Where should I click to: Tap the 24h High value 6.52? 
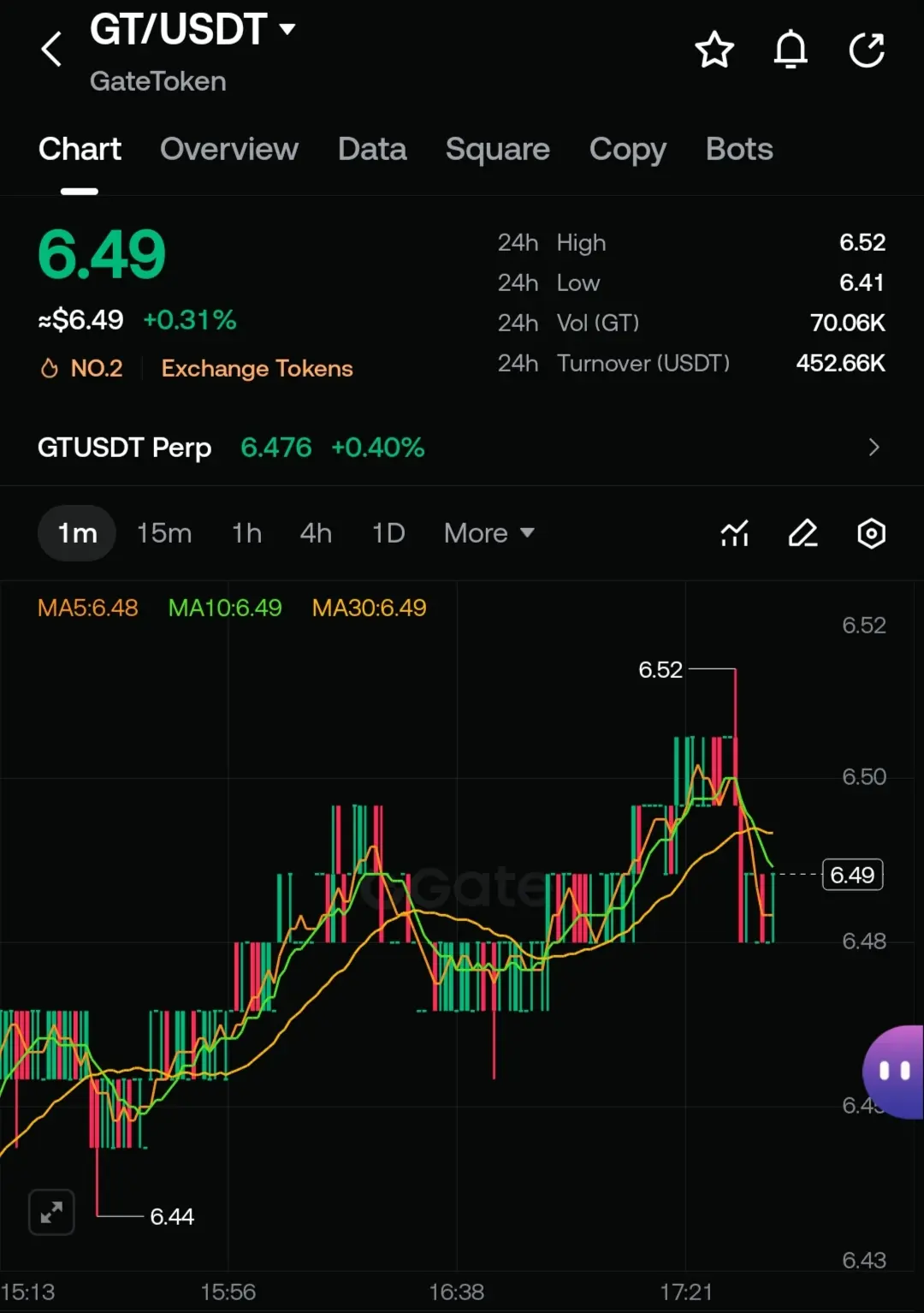point(862,242)
